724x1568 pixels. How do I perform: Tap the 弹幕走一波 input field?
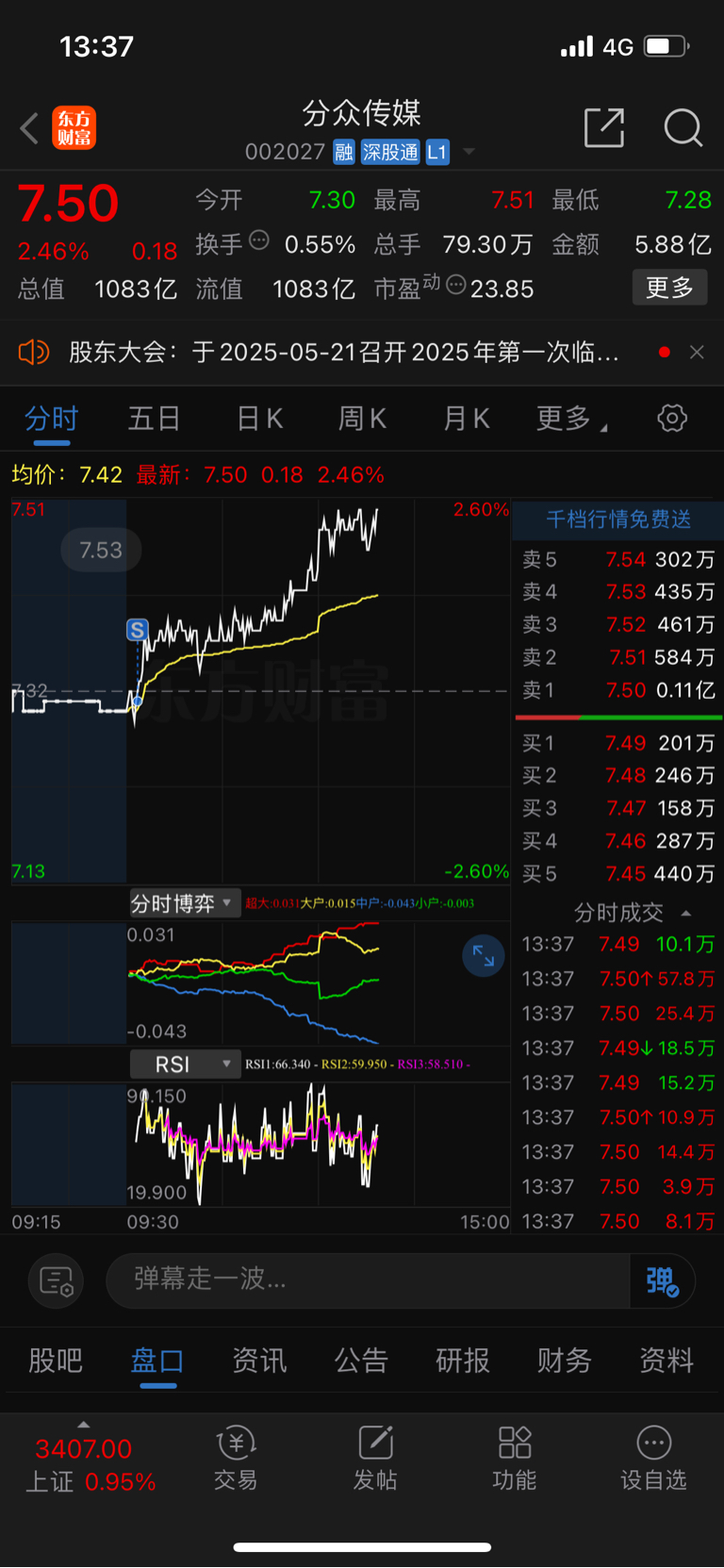(368, 1280)
